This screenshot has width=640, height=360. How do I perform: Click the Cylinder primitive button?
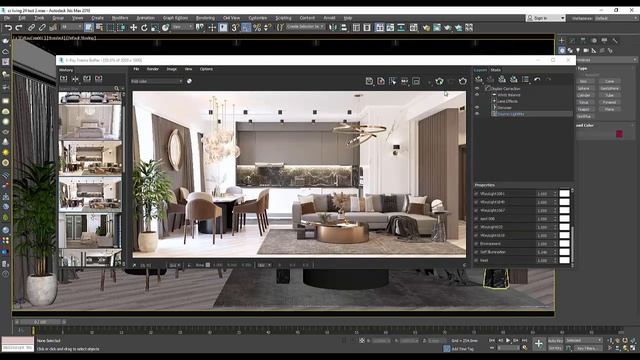[584, 96]
